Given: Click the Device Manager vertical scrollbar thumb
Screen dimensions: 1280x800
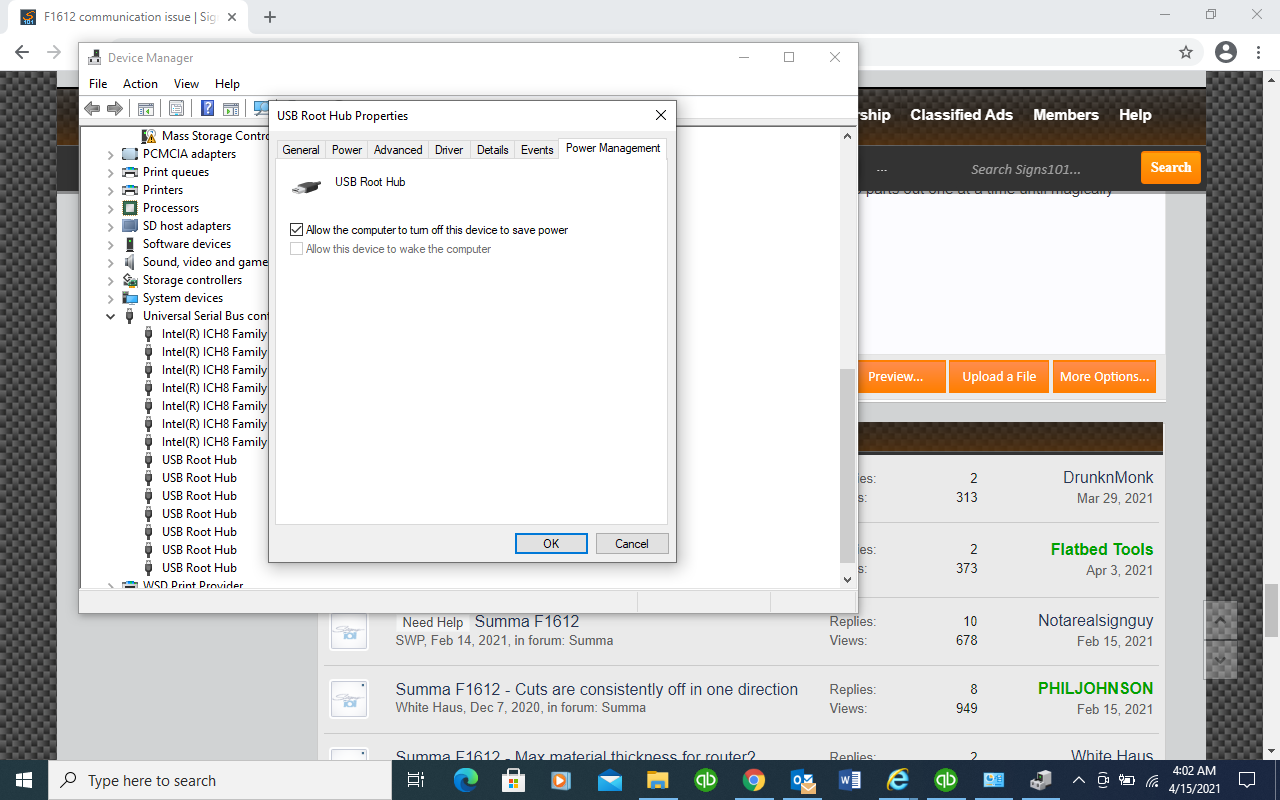Looking at the screenshot, I should [848, 465].
